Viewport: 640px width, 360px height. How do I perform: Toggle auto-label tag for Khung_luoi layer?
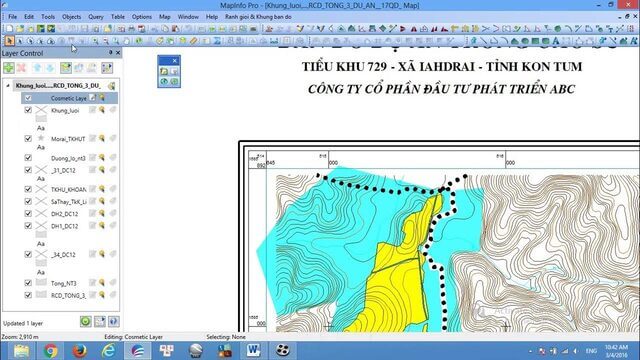pyautogui.click(x=113, y=110)
